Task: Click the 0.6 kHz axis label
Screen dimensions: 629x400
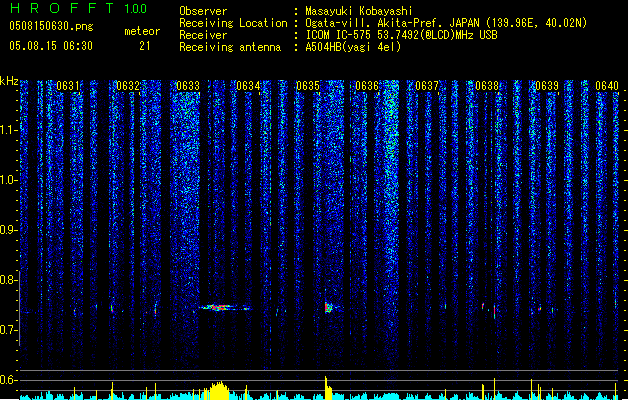Action: [8, 380]
